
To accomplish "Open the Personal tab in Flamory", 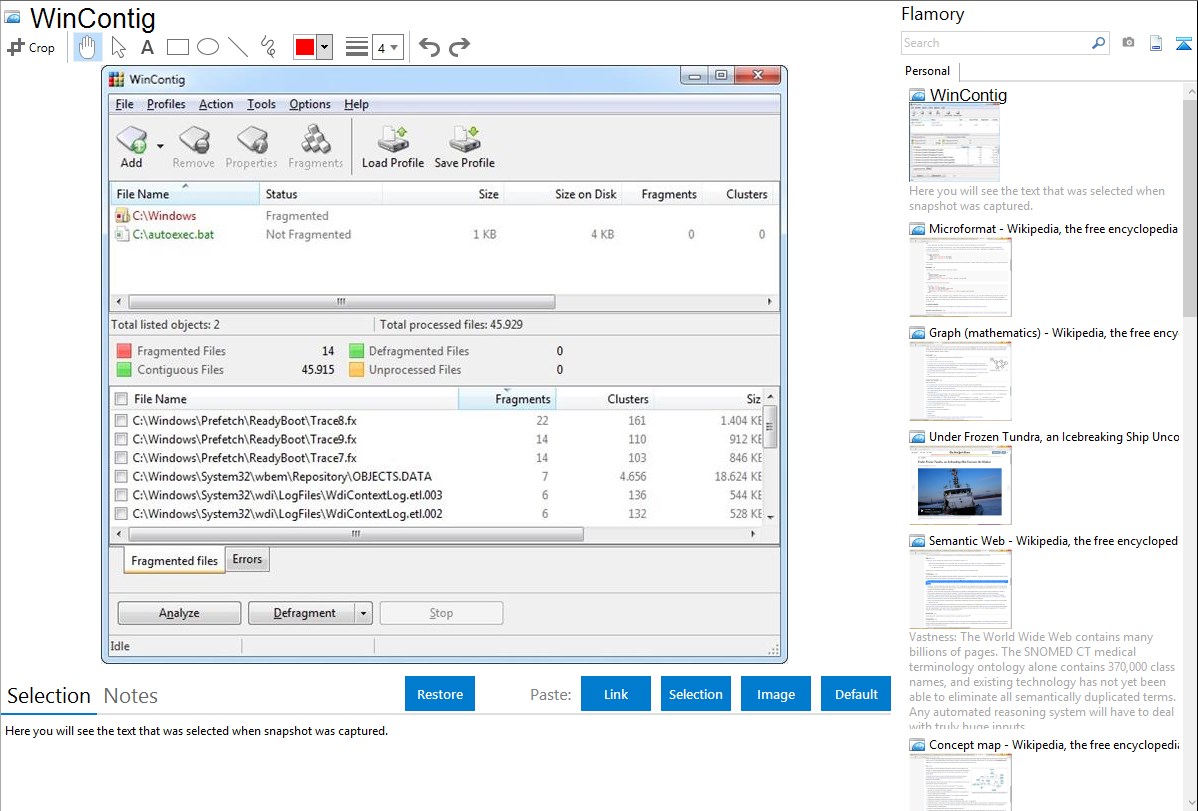I will point(928,71).
